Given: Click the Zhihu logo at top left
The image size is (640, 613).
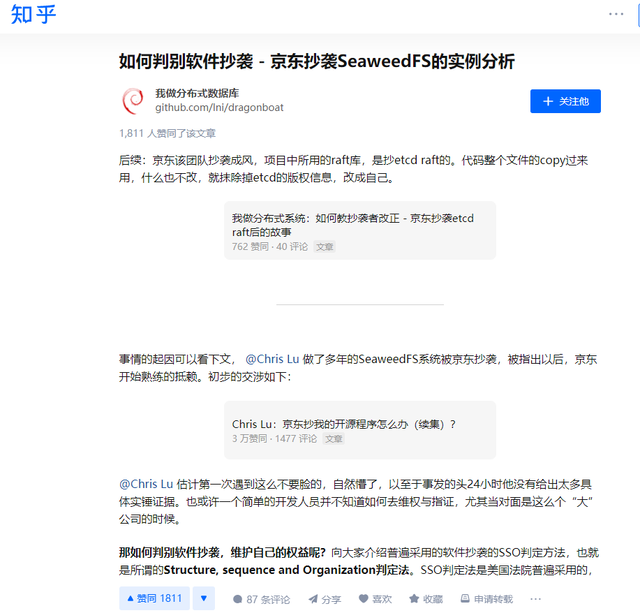Looking at the screenshot, I should tap(34, 15).
